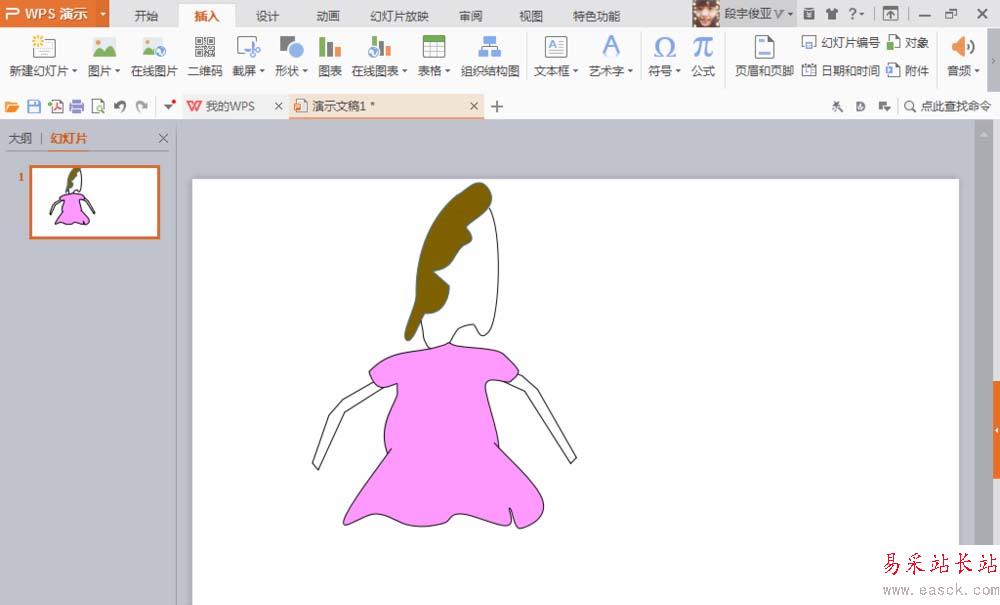Switch to the 动画 (Animation) tab
The height and width of the screenshot is (605, 1000).
pos(328,16)
